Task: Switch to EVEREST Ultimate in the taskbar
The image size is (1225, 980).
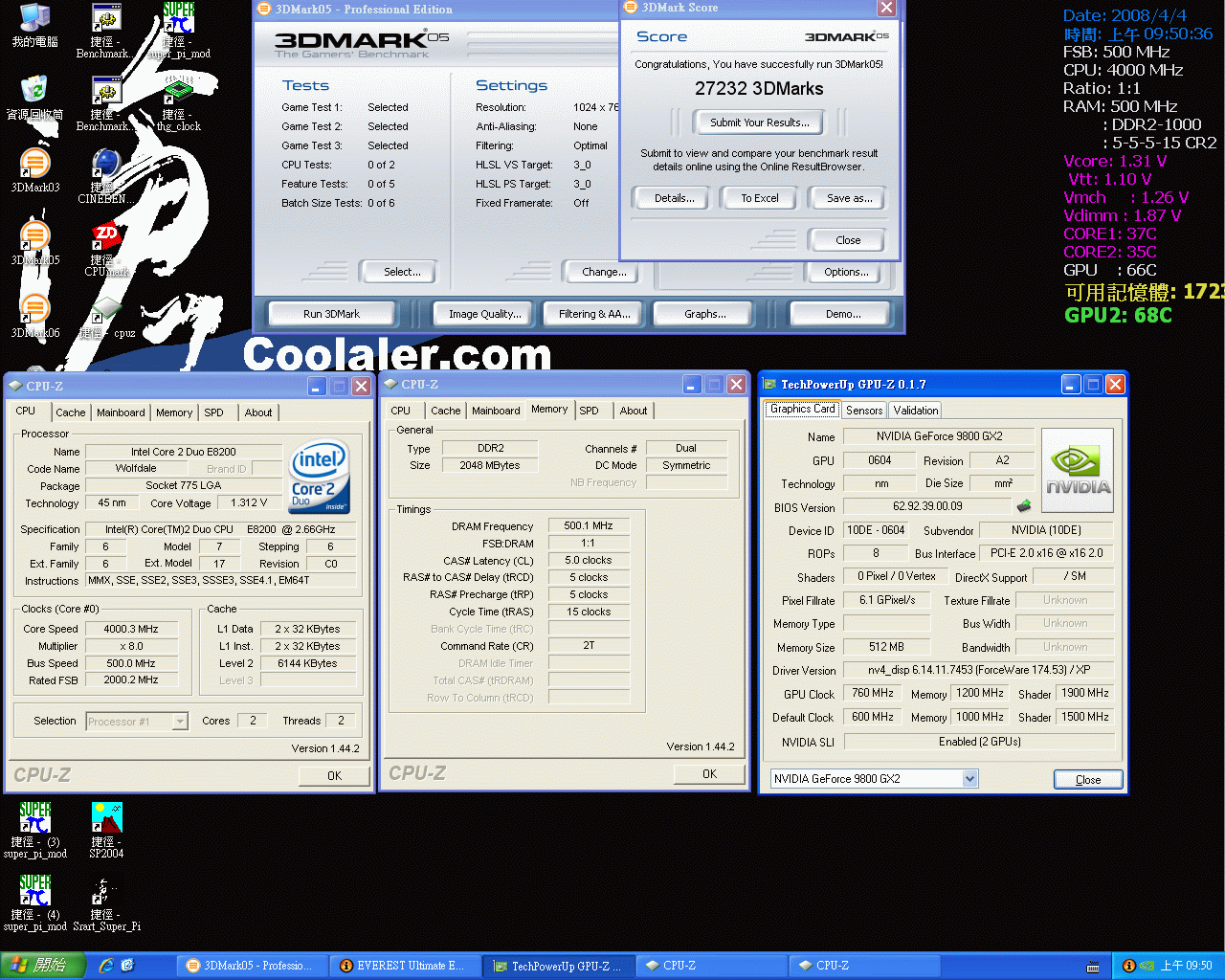Action: [406, 966]
